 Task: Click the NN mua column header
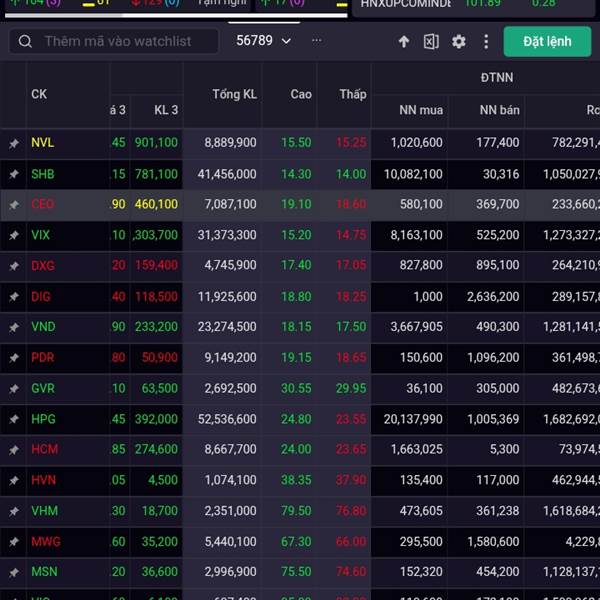tap(421, 110)
